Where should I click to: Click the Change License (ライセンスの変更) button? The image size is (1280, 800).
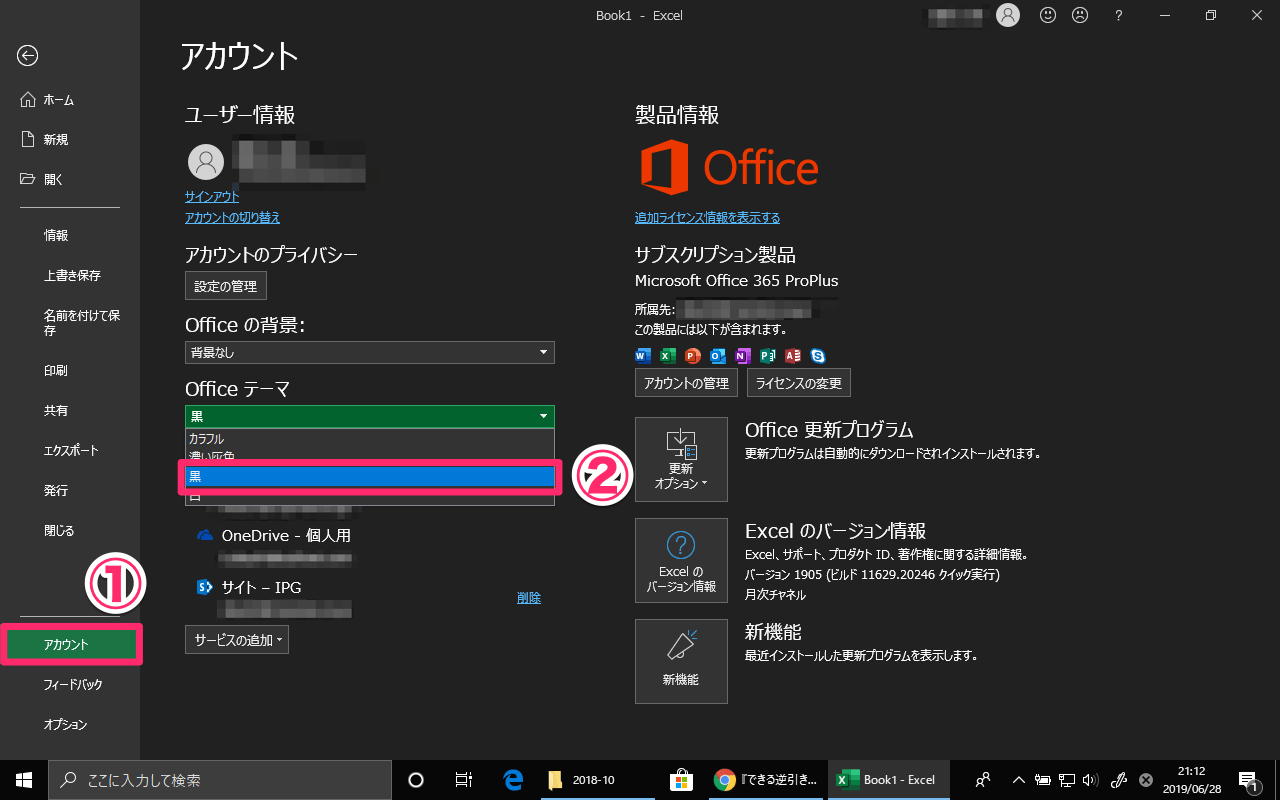click(x=799, y=383)
